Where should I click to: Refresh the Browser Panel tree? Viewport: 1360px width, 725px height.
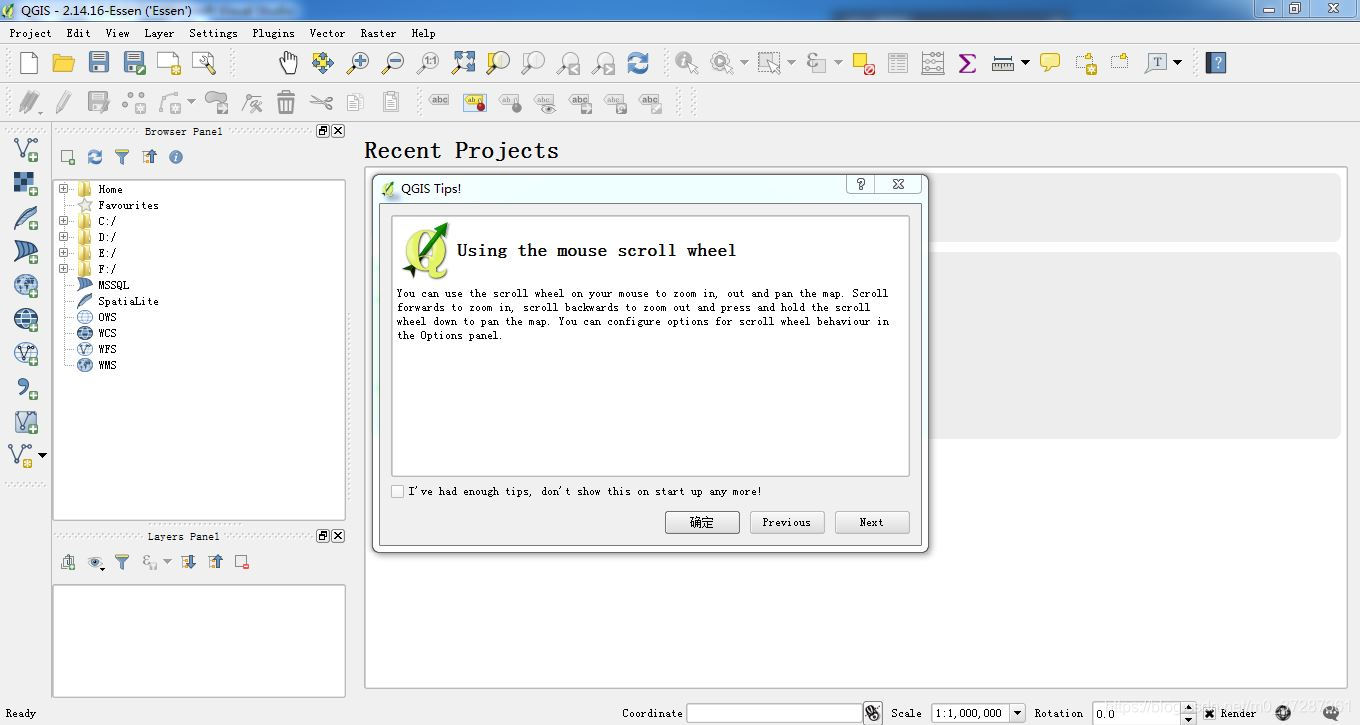(x=95, y=157)
